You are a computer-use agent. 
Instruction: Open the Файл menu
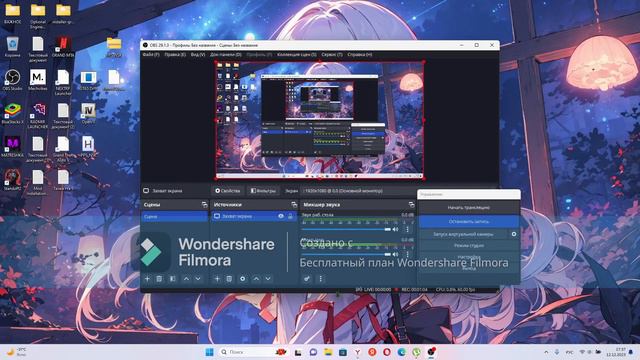point(151,54)
